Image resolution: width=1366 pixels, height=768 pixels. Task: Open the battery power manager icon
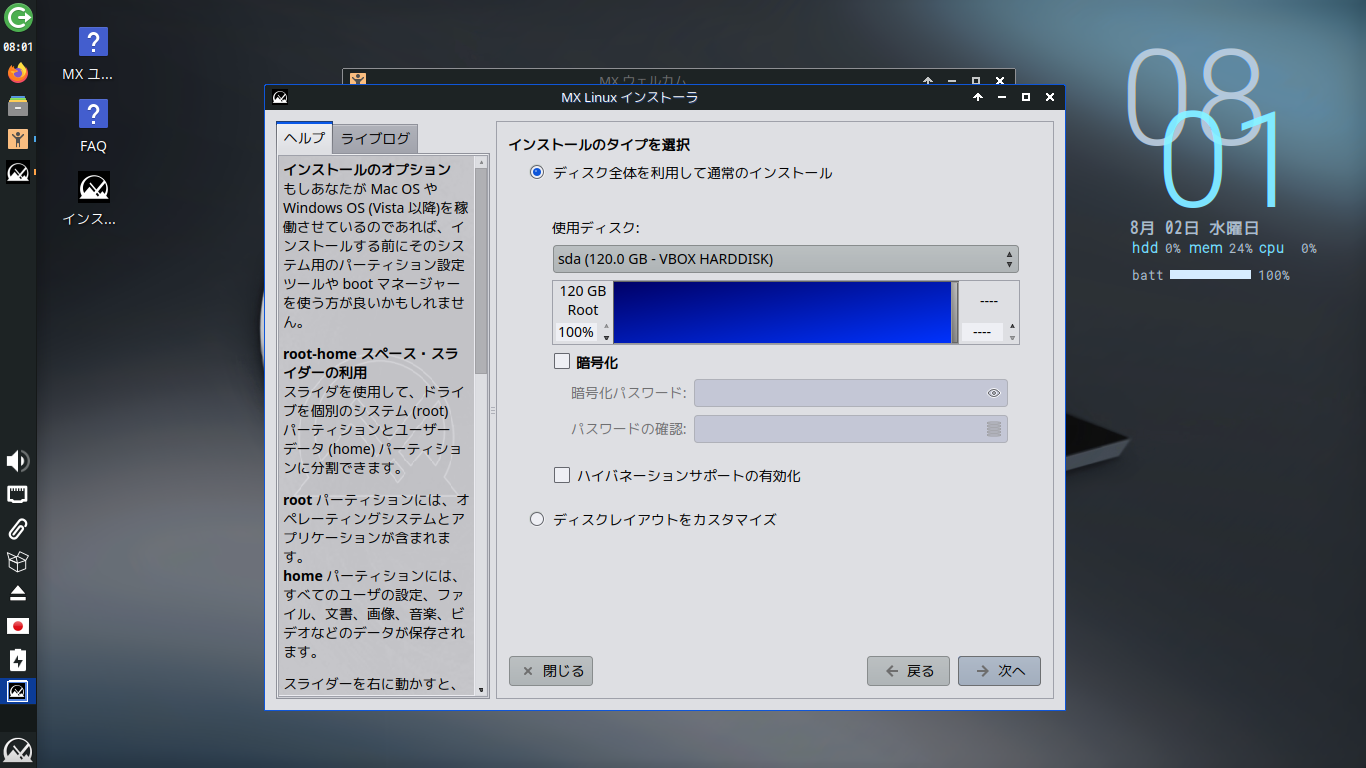tap(18, 660)
